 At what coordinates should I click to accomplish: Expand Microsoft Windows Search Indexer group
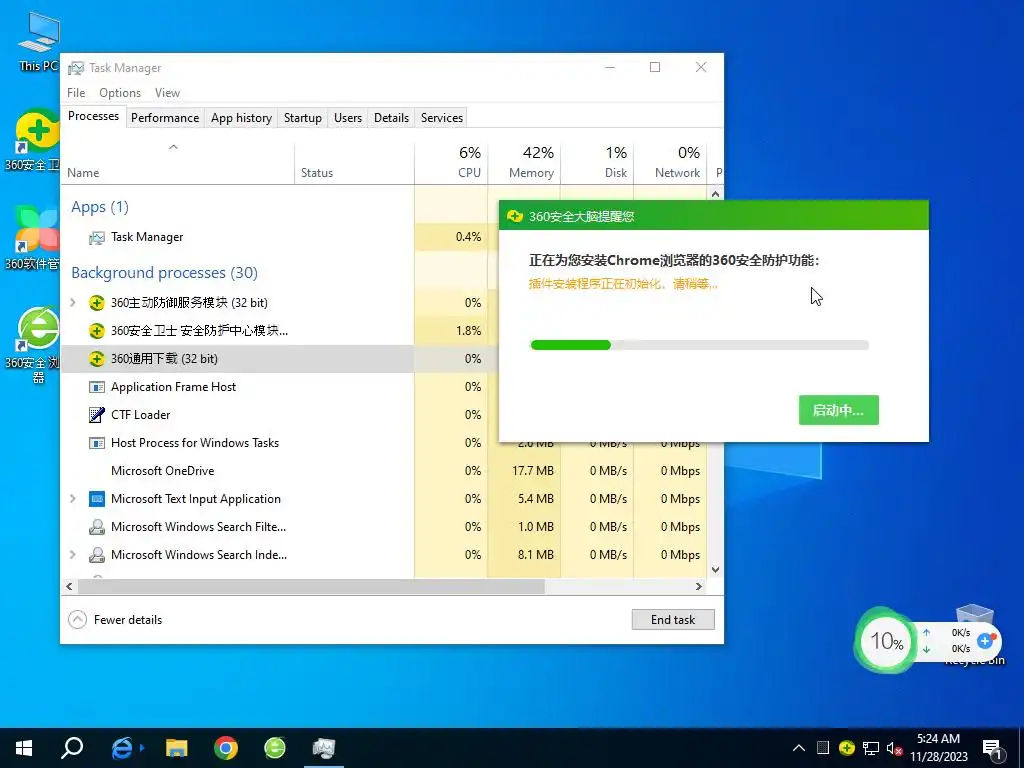coord(72,554)
